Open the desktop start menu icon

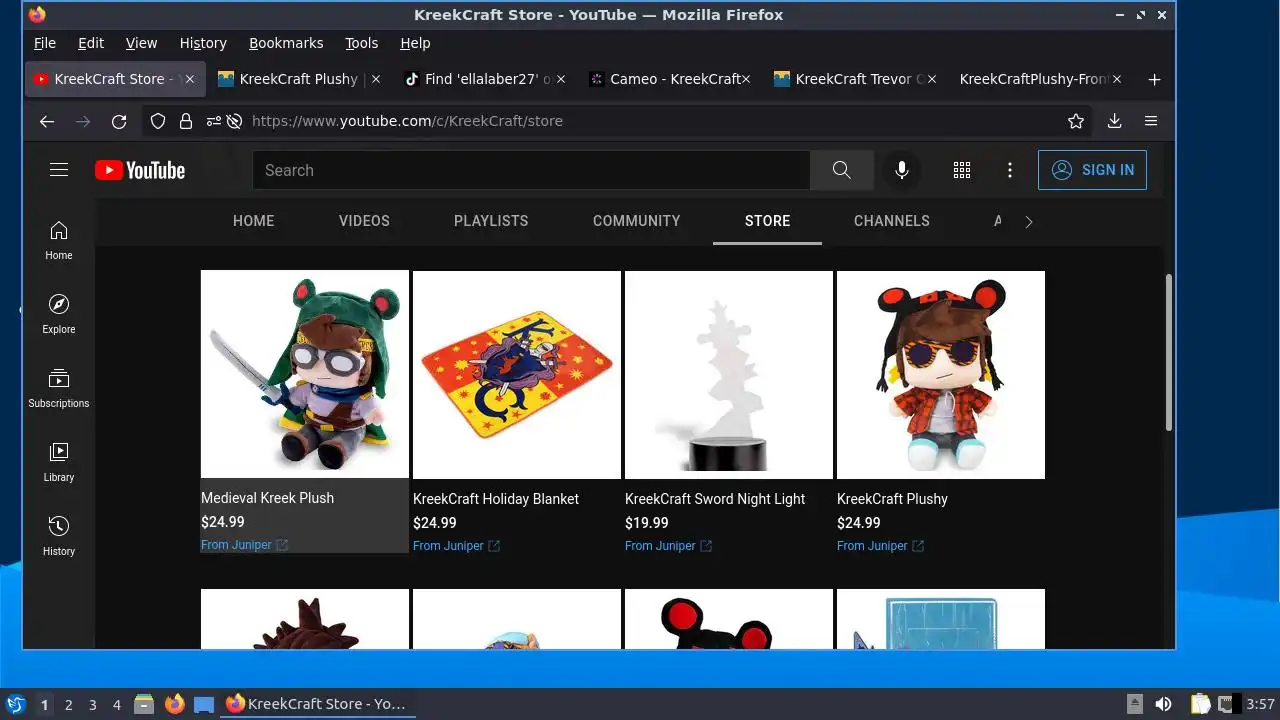coord(15,704)
